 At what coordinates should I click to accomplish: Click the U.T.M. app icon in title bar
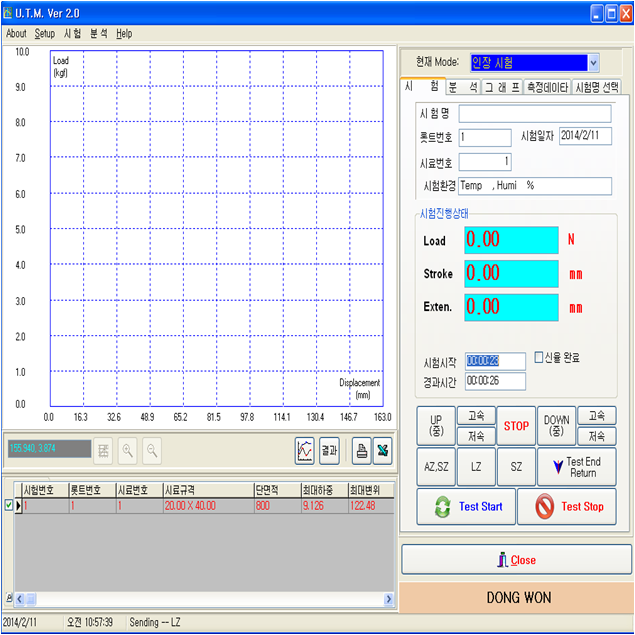7,13
